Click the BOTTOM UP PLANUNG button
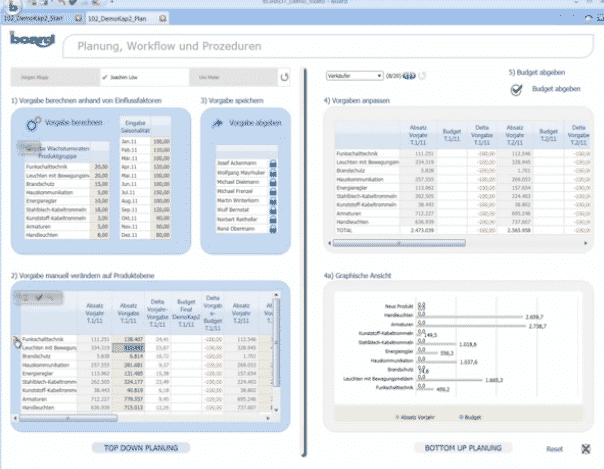Image resolution: width=604 pixels, height=469 pixels. click(x=456, y=449)
